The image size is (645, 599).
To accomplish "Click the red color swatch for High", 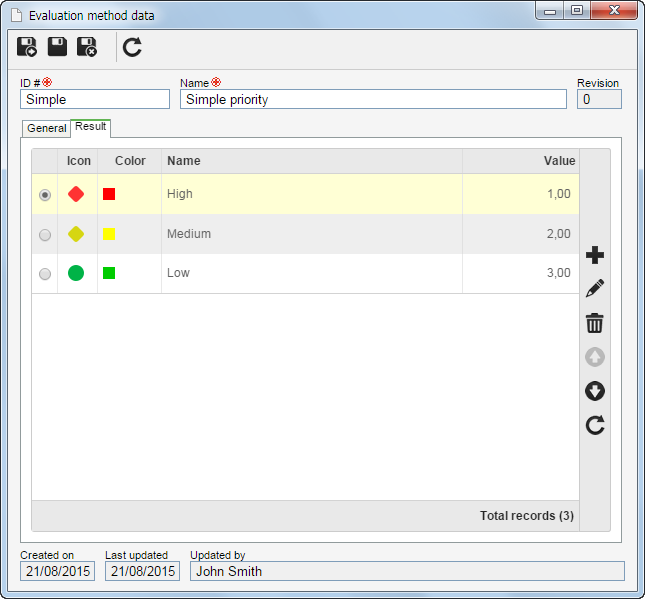I will pyautogui.click(x=109, y=194).
